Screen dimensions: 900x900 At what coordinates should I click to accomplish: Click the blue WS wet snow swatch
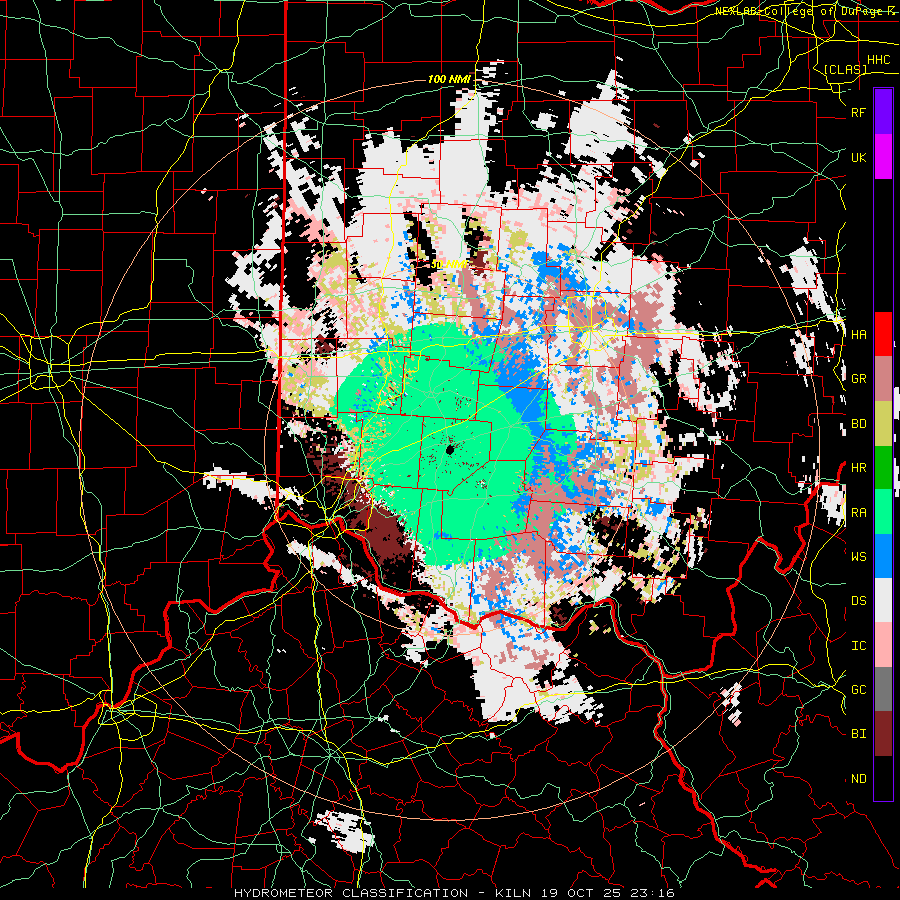(x=883, y=556)
